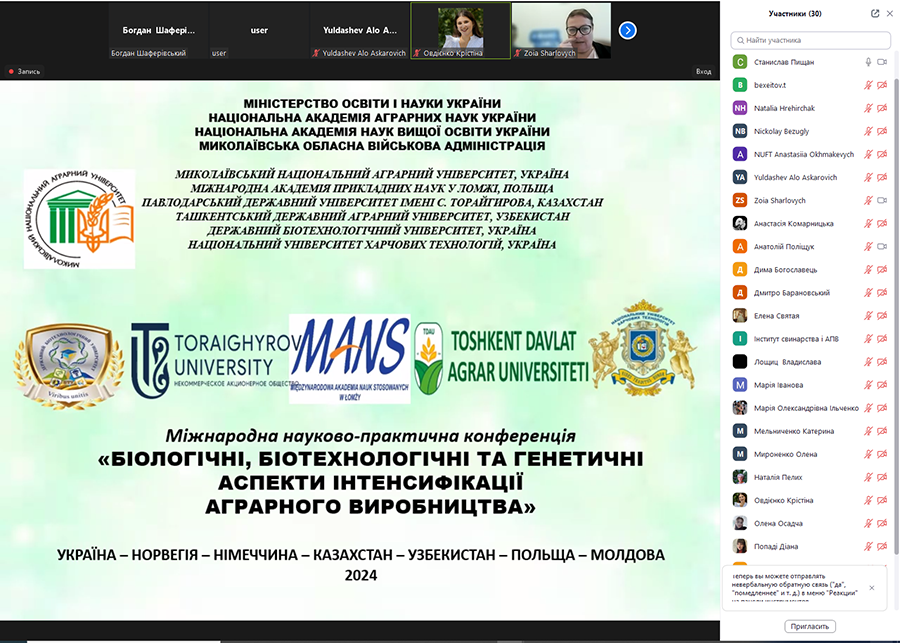Click the name Мельниченко Катерина
900x643 pixels.
click(794, 431)
